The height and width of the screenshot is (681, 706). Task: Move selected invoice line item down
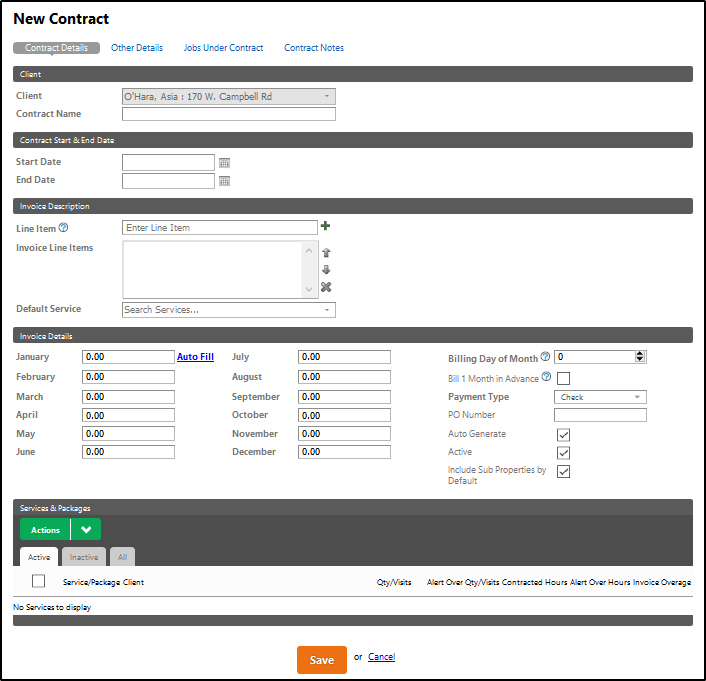tap(326, 270)
